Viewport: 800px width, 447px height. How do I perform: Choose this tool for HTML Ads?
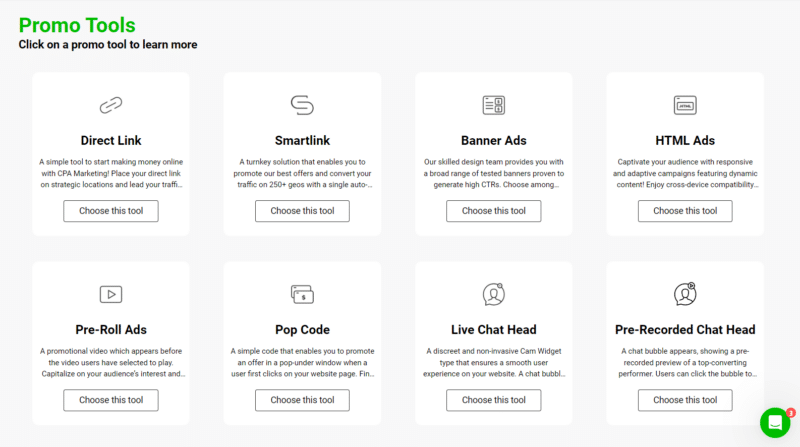click(685, 211)
